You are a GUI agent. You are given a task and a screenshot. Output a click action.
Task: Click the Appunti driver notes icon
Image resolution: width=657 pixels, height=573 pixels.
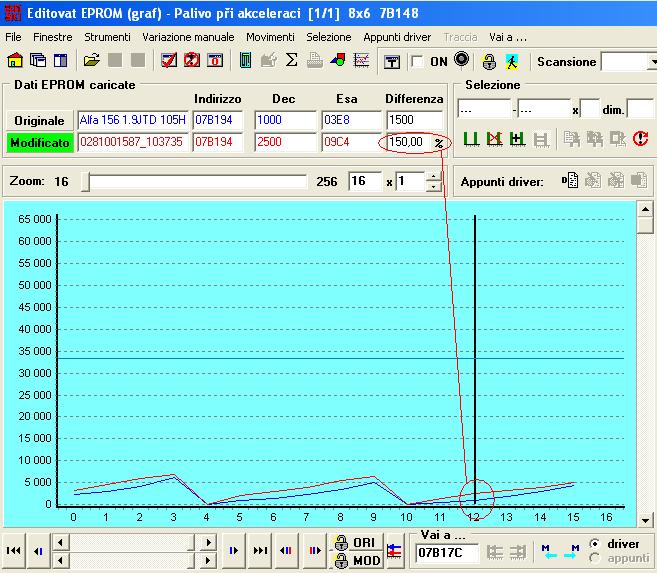click(570, 181)
